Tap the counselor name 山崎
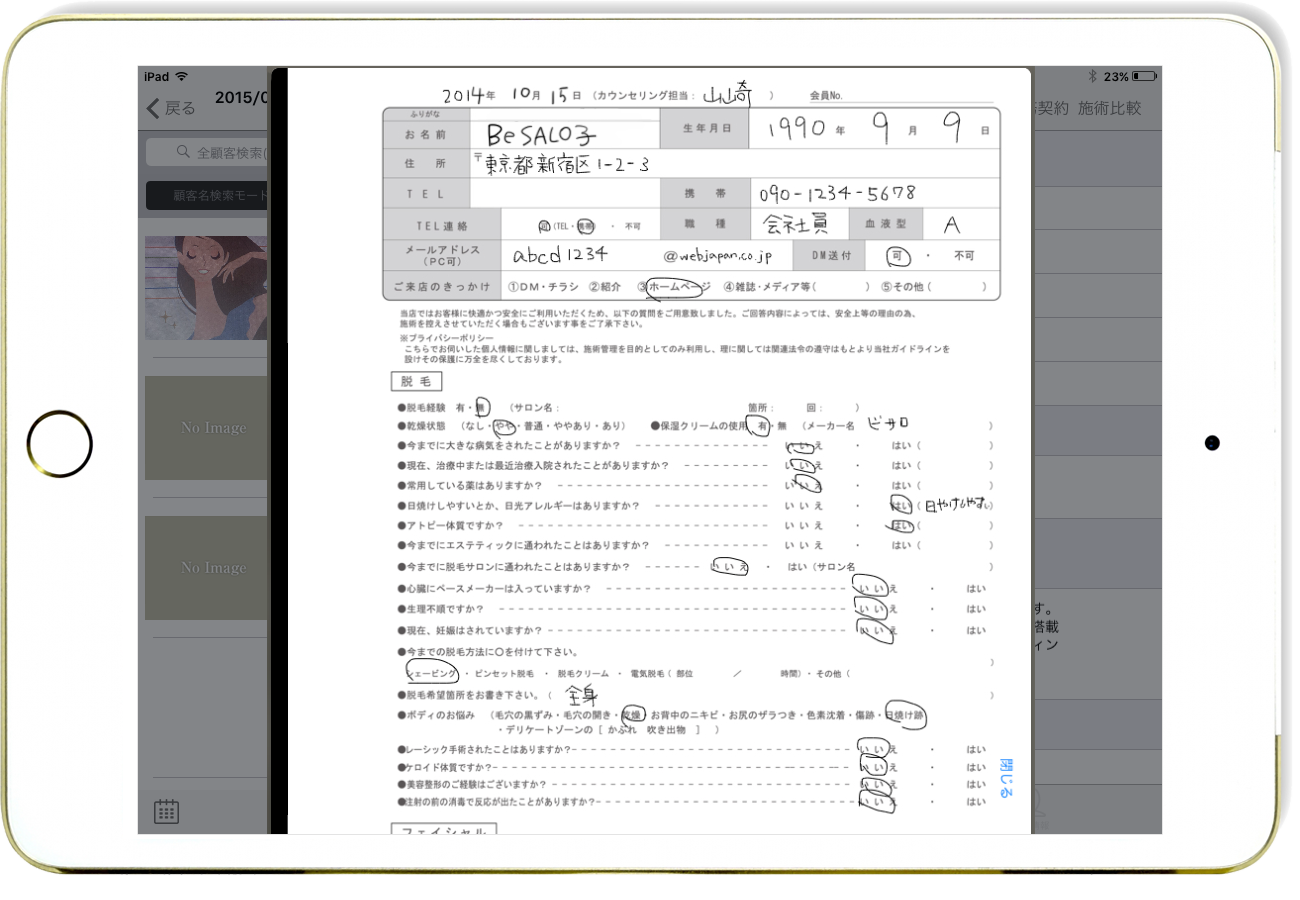This screenshot has height=900, width=1300. click(726, 95)
